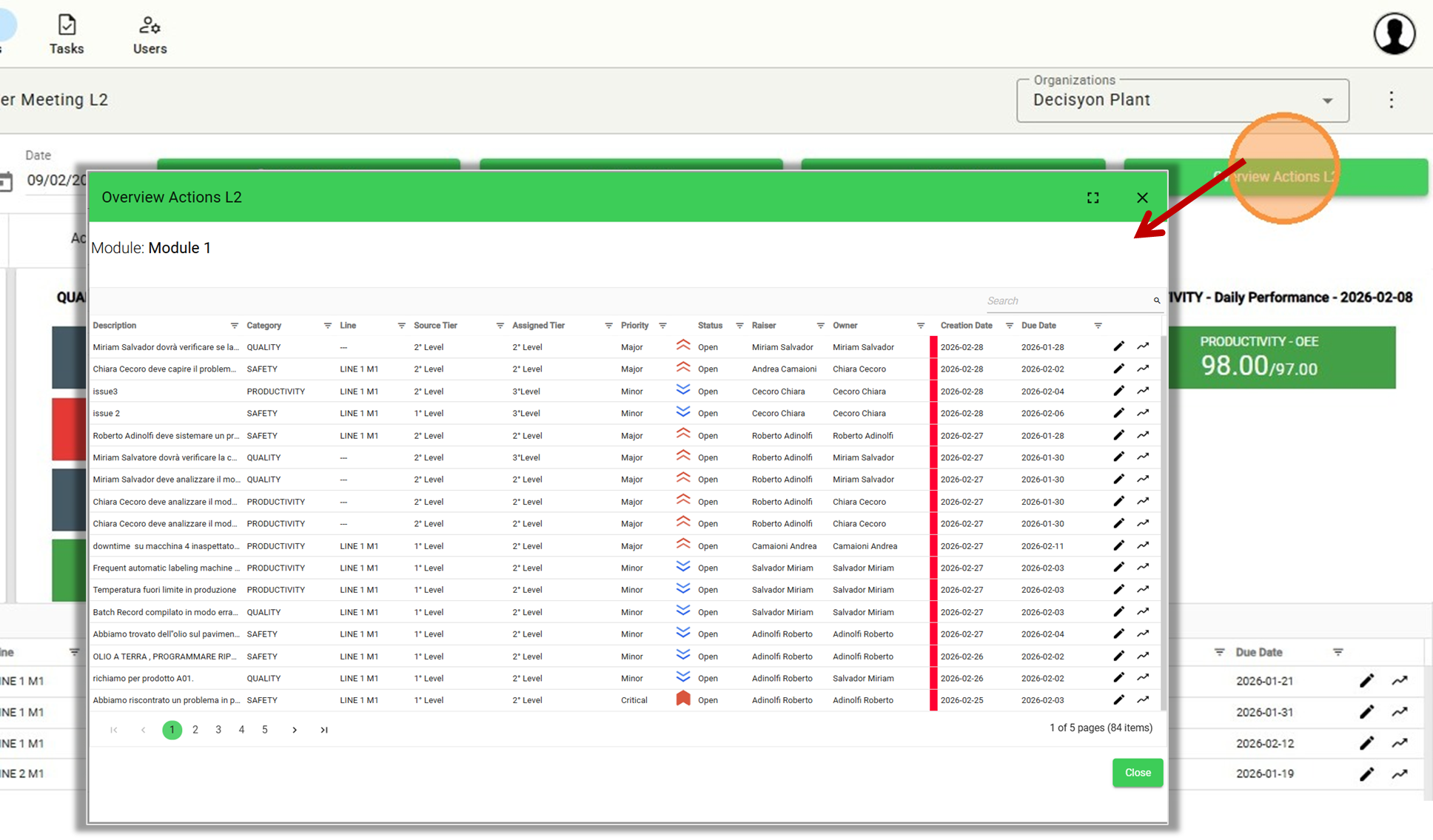Open trend chart icon for issue 2 row
This screenshot has height=840, width=1433.
click(x=1143, y=413)
